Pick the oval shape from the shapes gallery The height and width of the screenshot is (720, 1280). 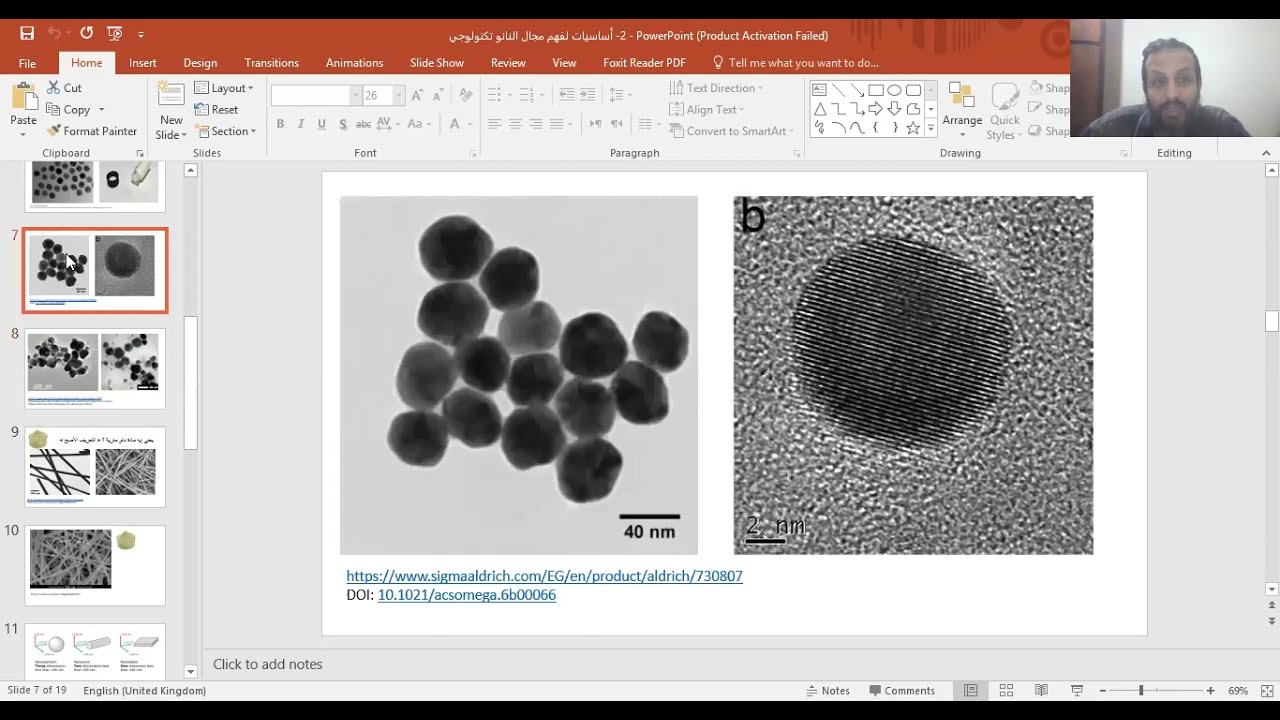point(894,90)
